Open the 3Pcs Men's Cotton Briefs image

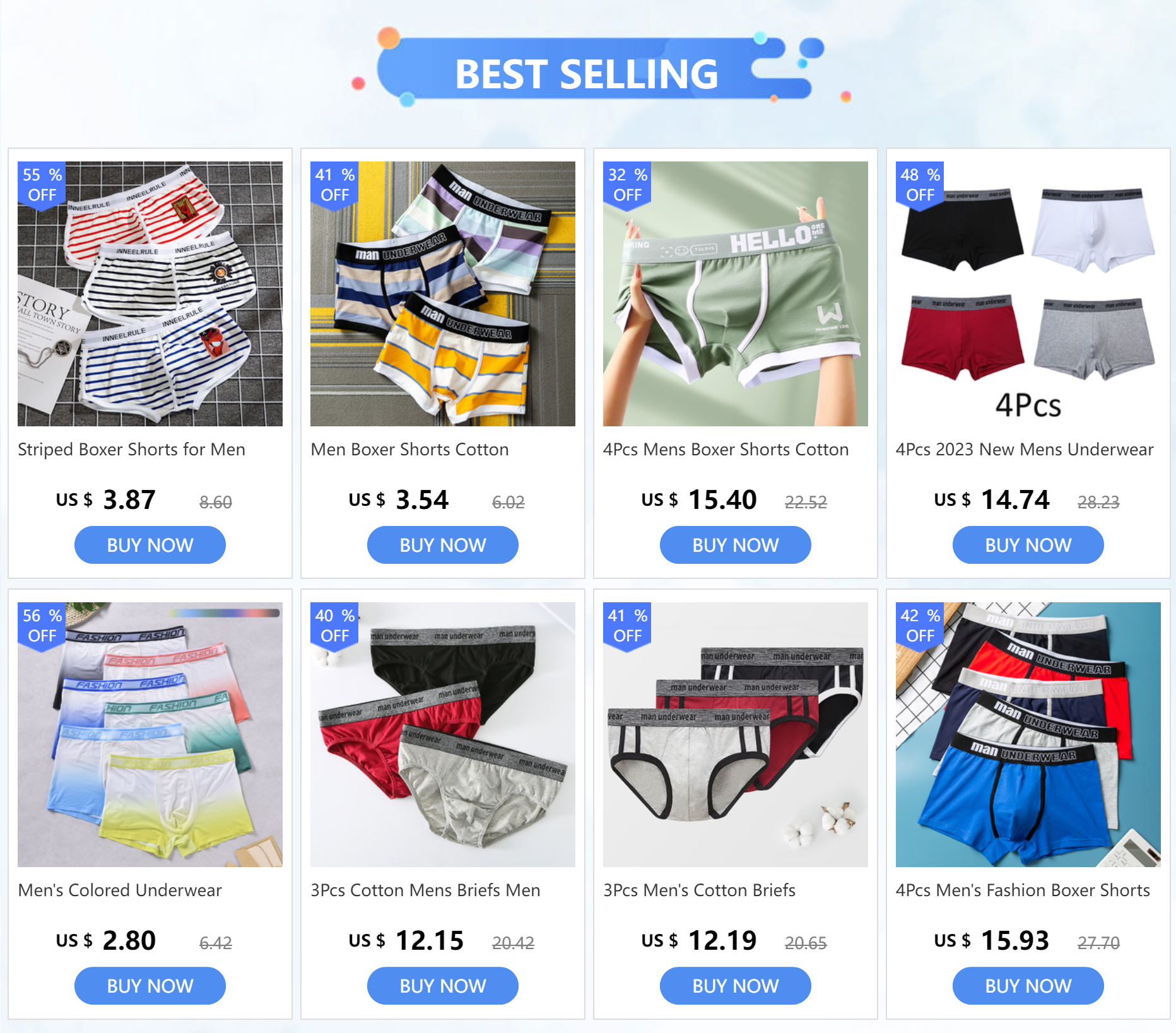tap(736, 735)
